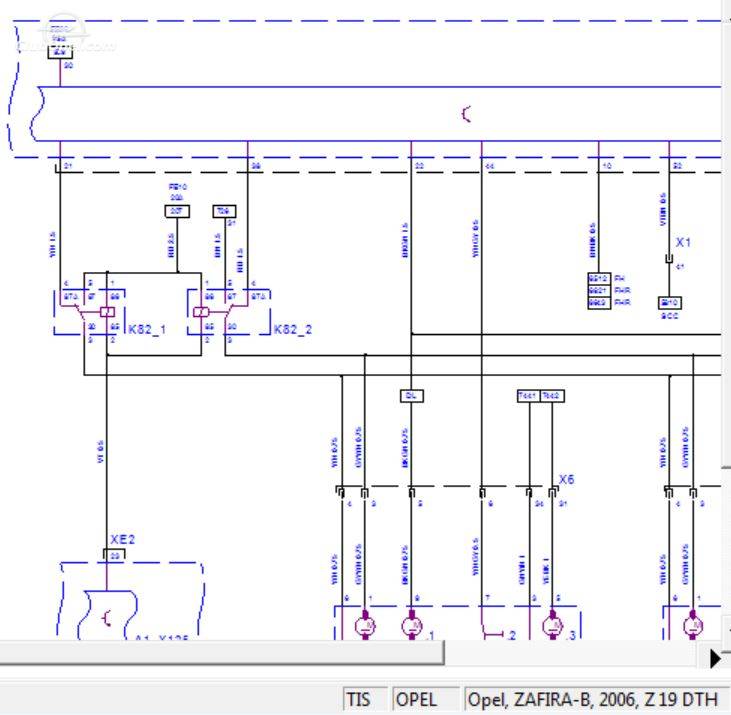Click the OPEL status bar field
Screen dimensions: 731x715
pyautogui.click(x=425, y=700)
